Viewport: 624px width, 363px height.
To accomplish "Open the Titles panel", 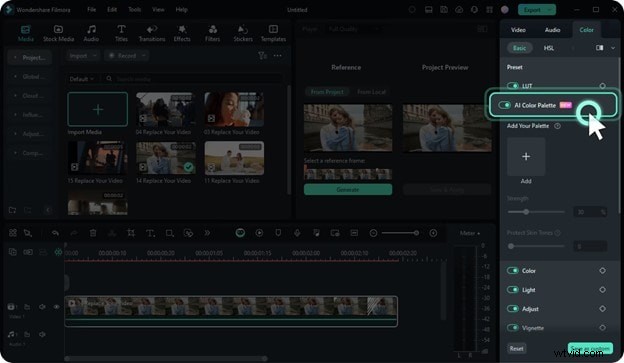I will point(121,33).
